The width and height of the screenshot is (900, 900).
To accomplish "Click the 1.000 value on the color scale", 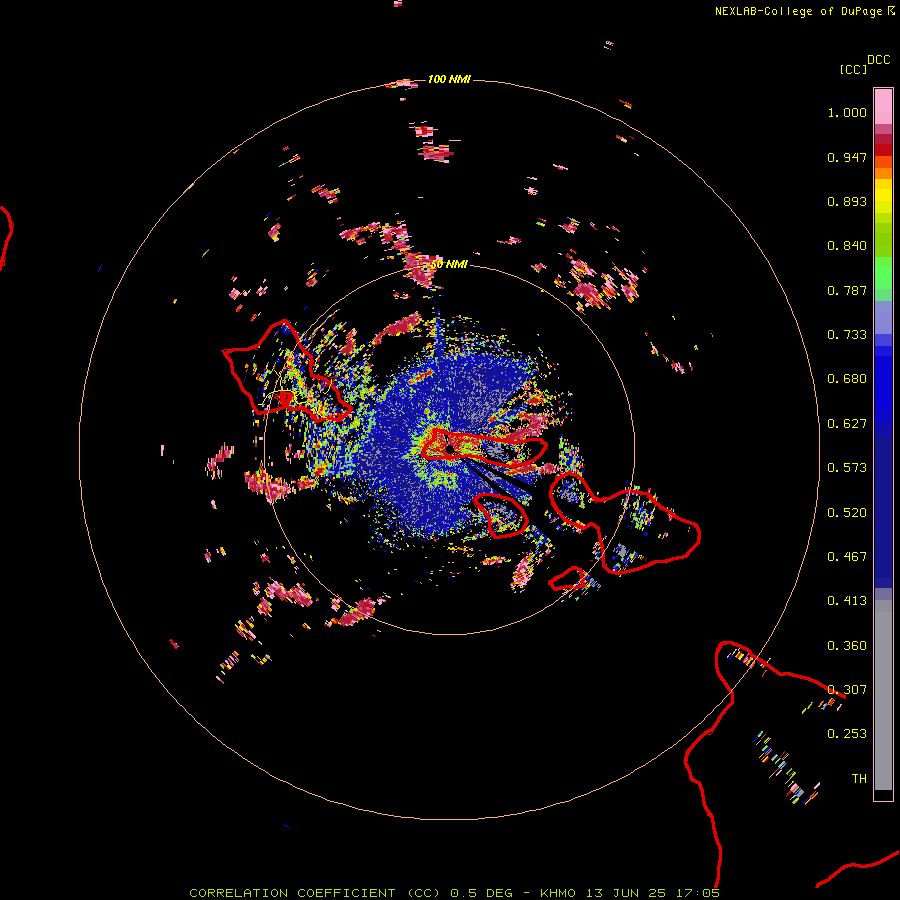I will [847, 112].
